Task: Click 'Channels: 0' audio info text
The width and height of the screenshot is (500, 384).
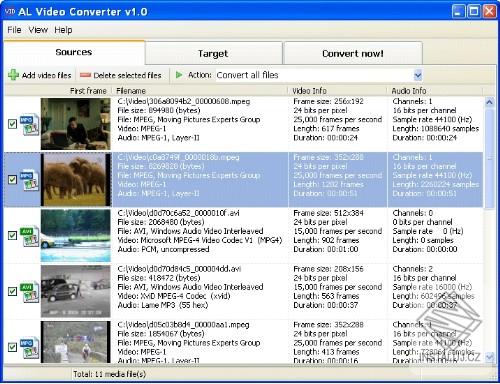Action: 413,213
